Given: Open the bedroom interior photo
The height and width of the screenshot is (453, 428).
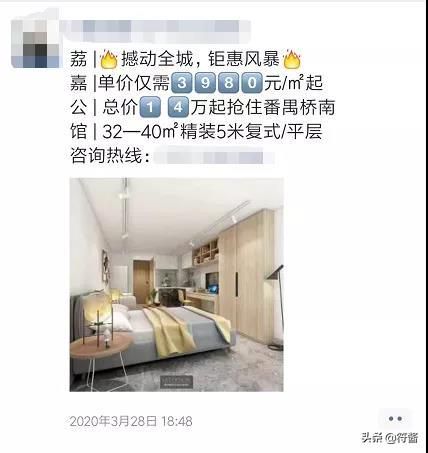Looking at the screenshot, I should (x=176, y=285).
